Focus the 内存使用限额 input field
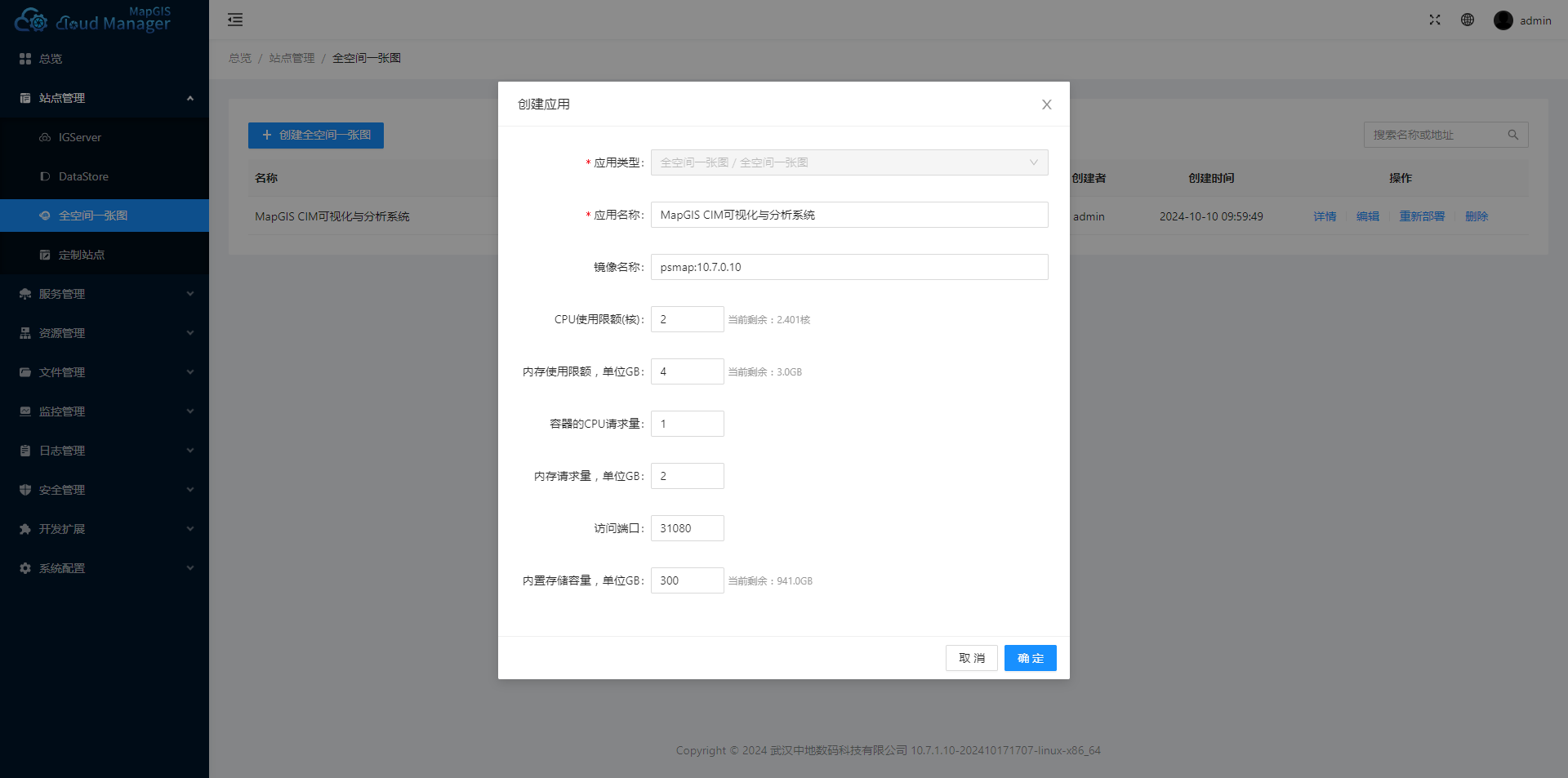Viewport: 1568px width, 778px height. 687,371
